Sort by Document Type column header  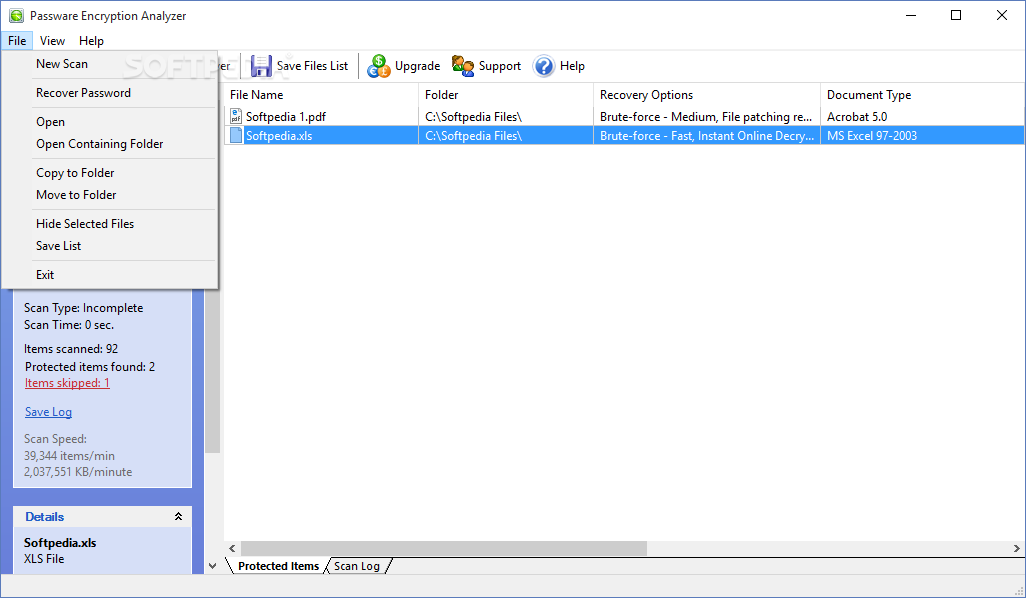point(922,95)
